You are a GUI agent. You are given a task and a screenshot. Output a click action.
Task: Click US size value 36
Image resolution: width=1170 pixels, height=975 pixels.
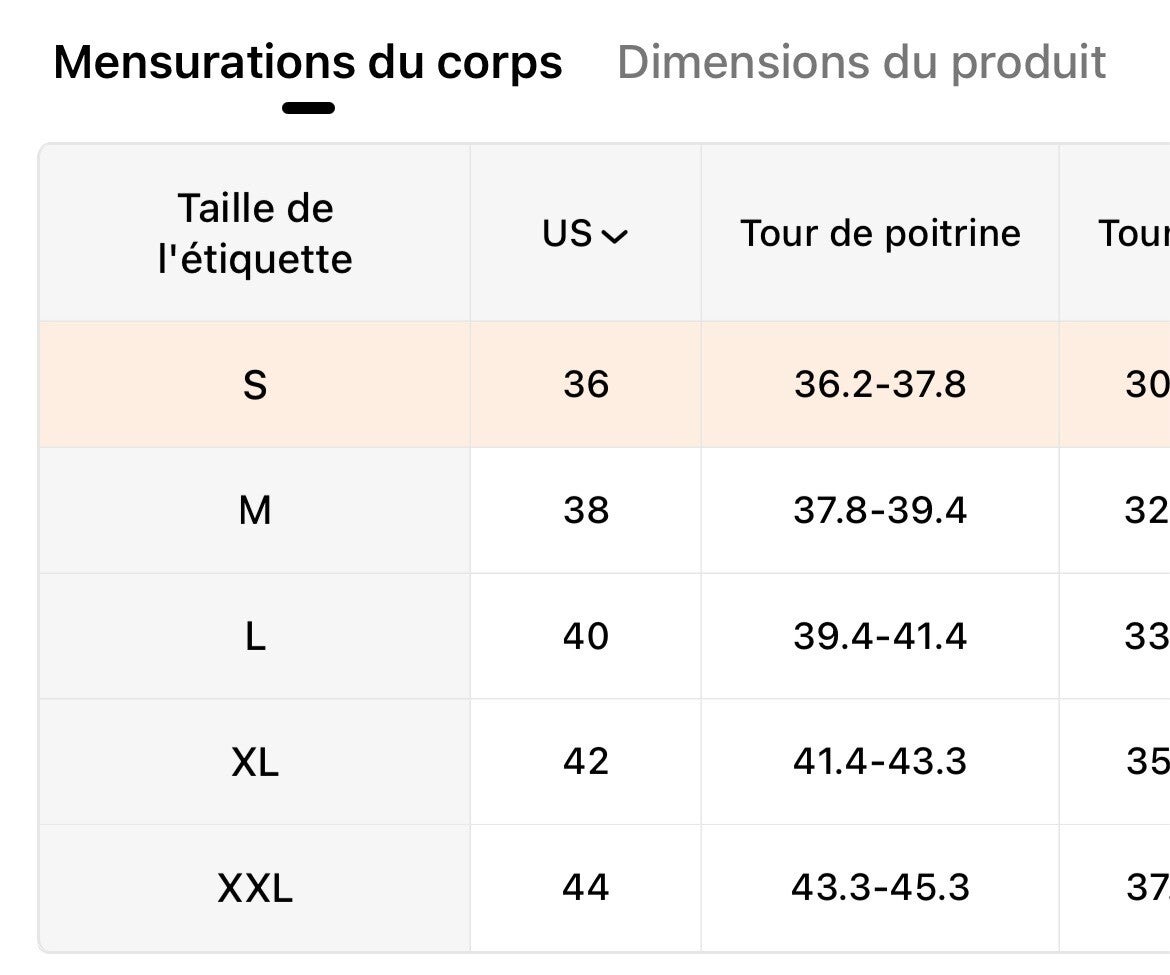coord(586,385)
